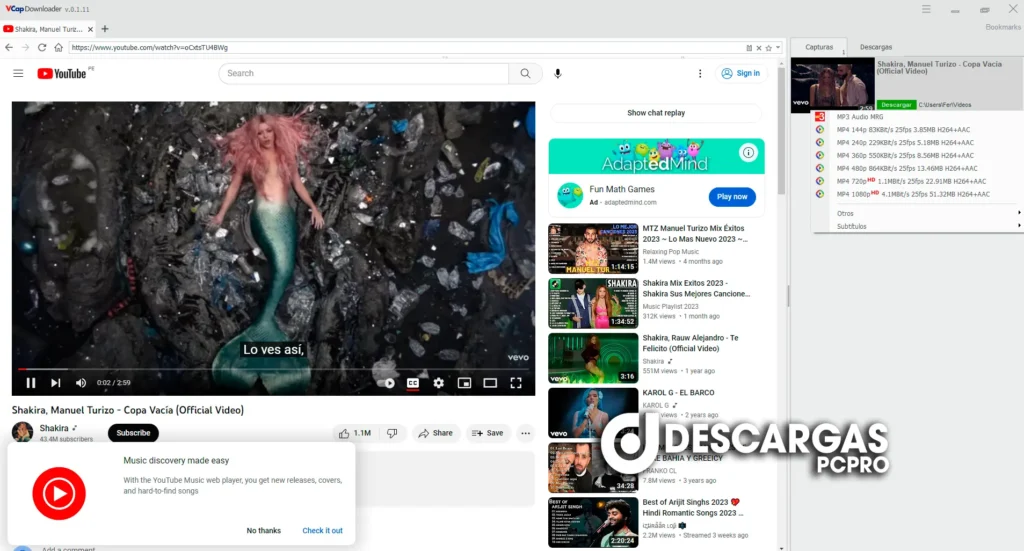
Task: Click the green Descargar button
Action: [x=896, y=104]
